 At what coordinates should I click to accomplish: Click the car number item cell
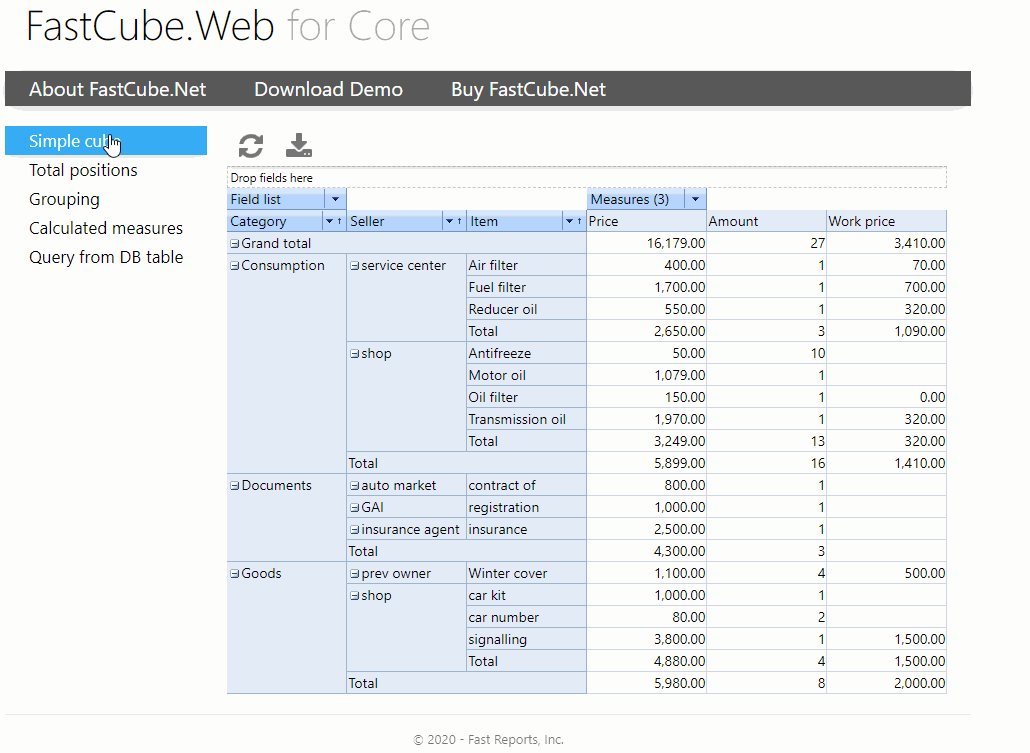526,618
